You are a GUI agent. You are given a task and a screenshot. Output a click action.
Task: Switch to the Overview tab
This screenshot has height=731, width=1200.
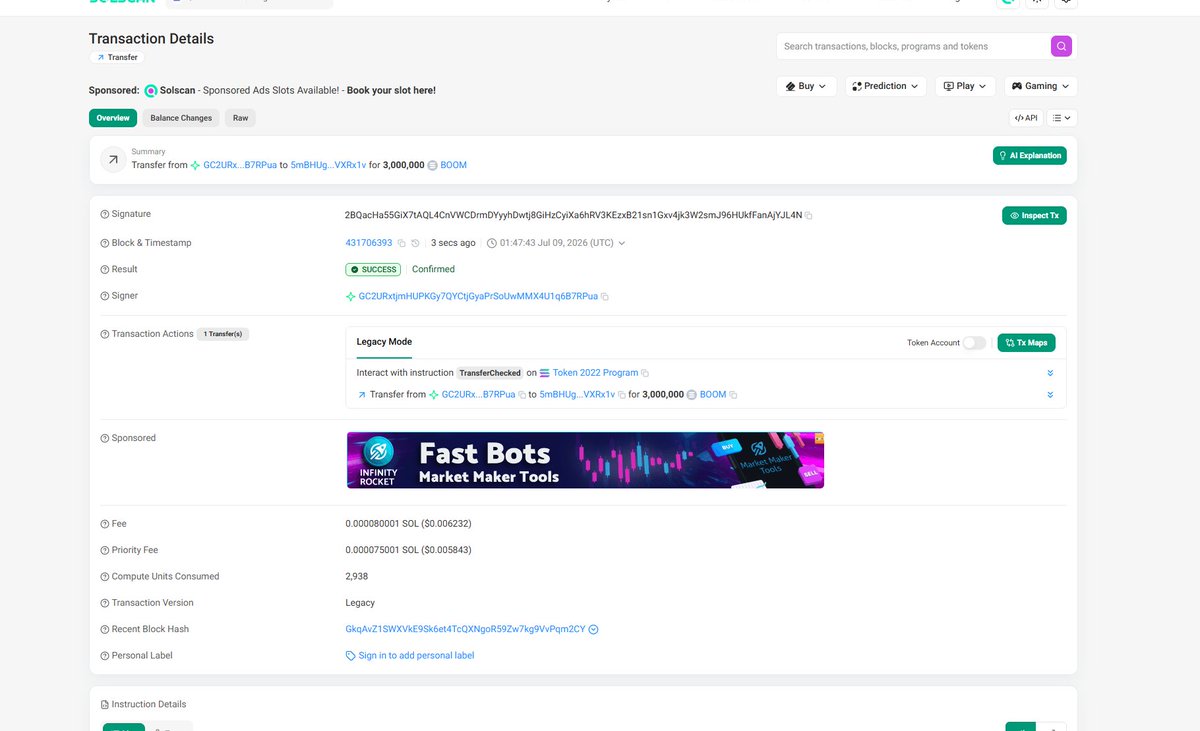pyautogui.click(x=113, y=118)
